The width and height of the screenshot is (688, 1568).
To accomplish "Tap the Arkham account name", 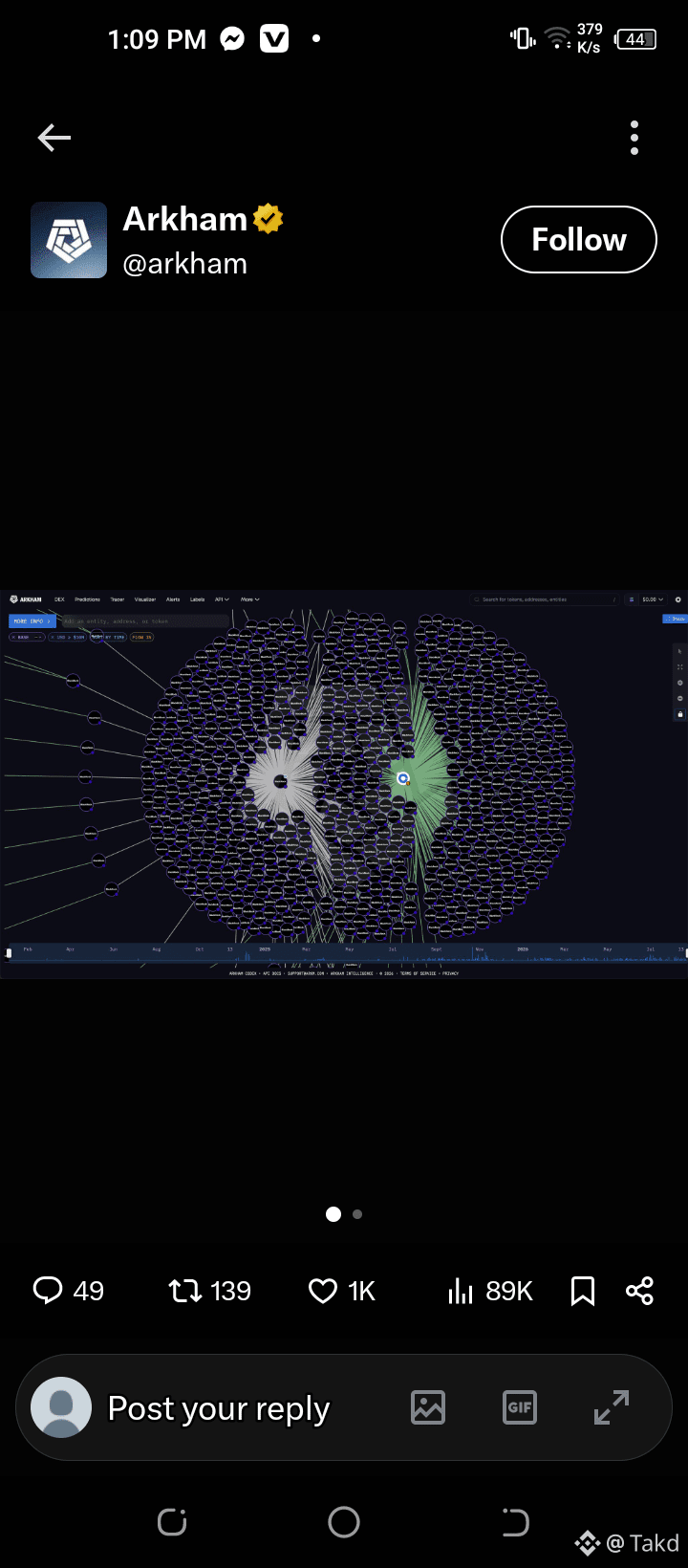I will (x=185, y=219).
